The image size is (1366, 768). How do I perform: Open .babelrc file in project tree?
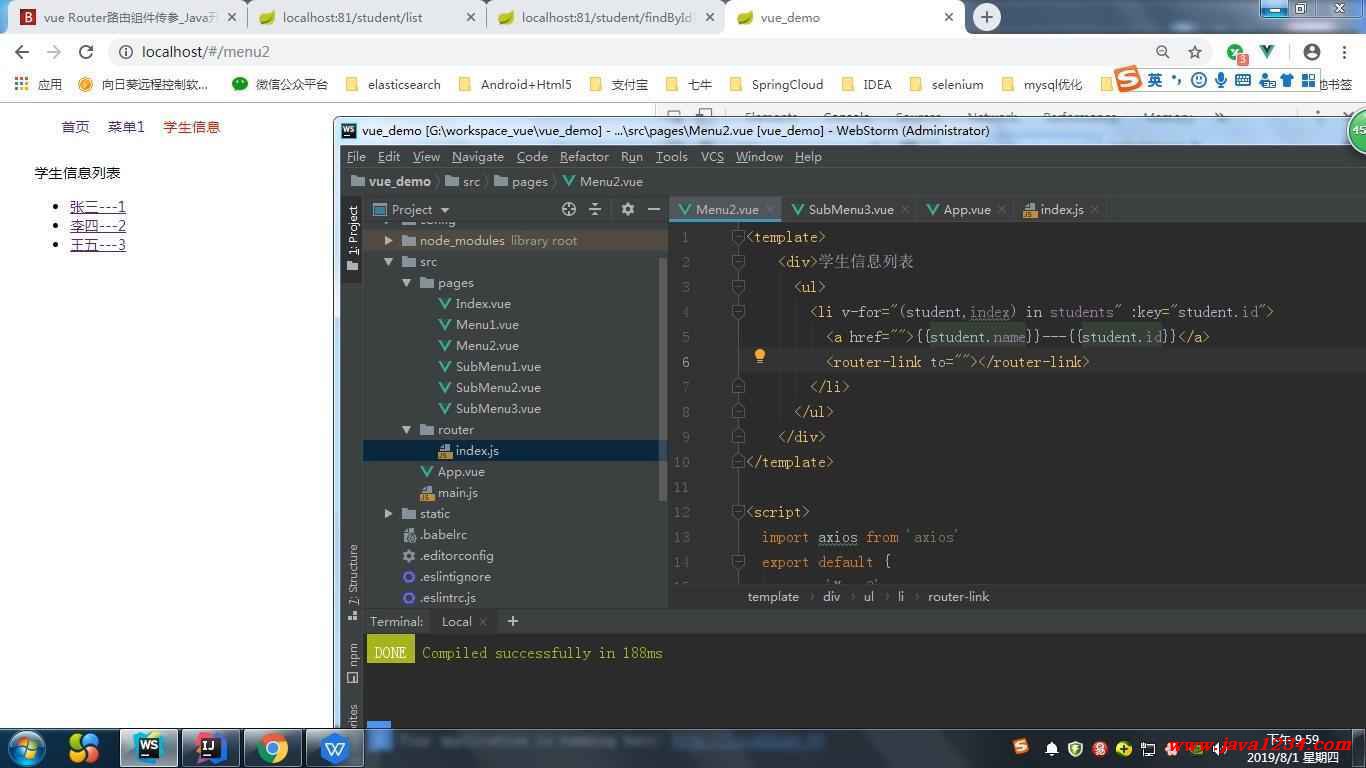pyautogui.click(x=434, y=534)
